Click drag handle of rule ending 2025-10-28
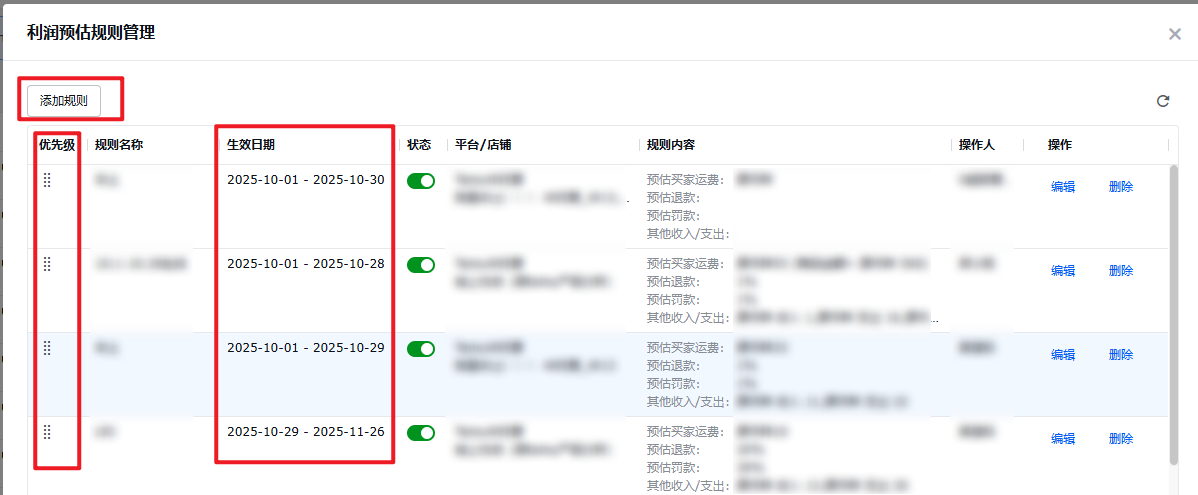This screenshot has height=495, width=1198. coord(47,264)
